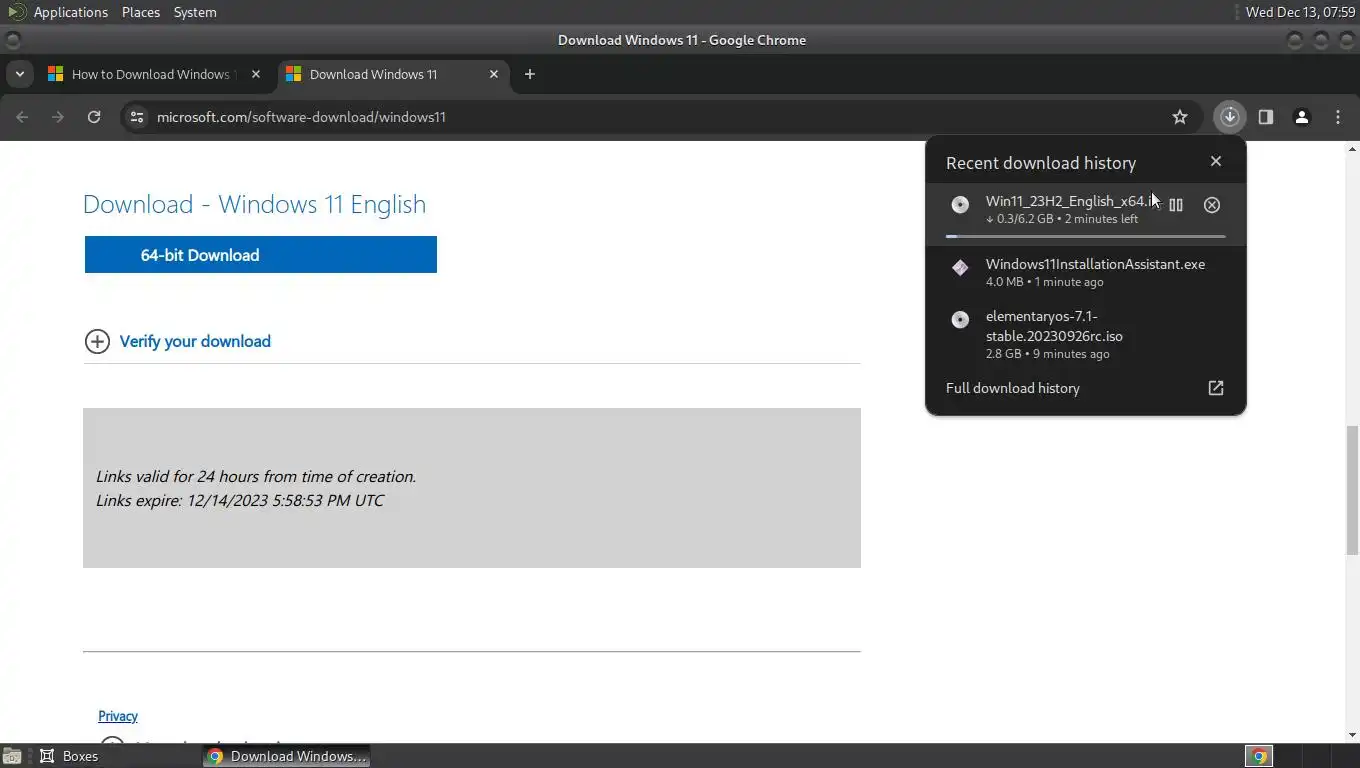Image resolution: width=1360 pixels, height=768 pixels.
Task: Open elementaryos-7.1-stable iso download entry
Action: [1086, 334]
